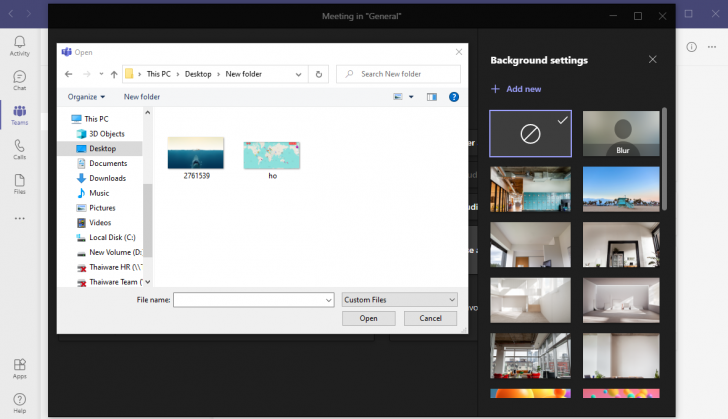
Task: Open Chat in the Teams sidebar
Action: [20, 80]
